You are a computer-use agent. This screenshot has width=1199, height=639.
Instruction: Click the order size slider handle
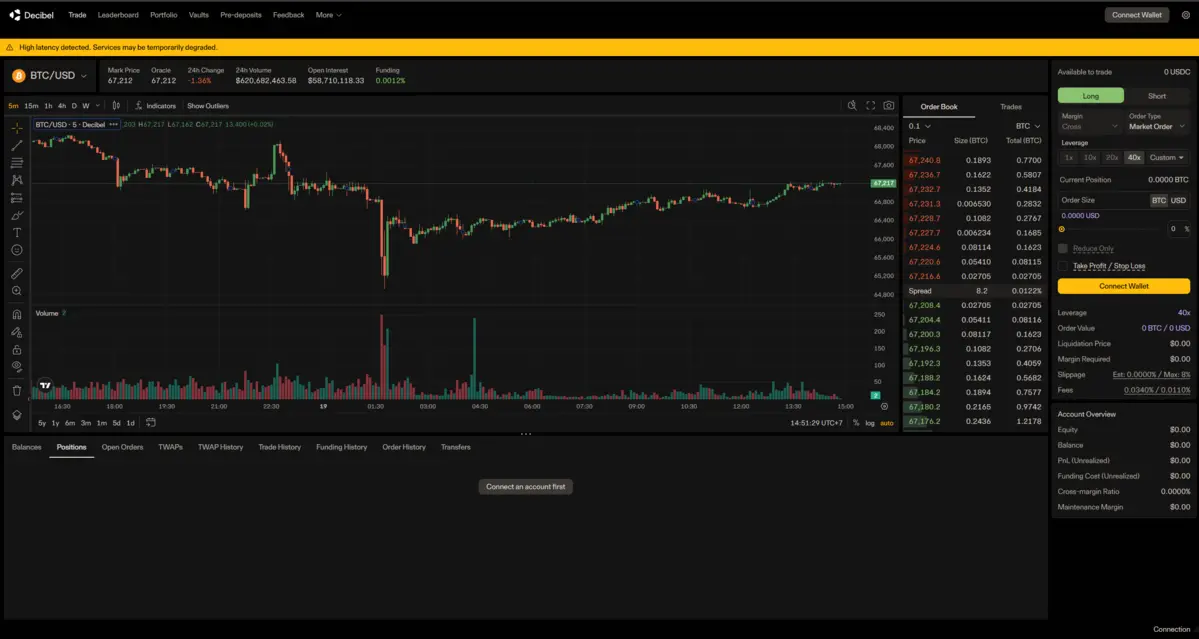tap(1062, 229)
